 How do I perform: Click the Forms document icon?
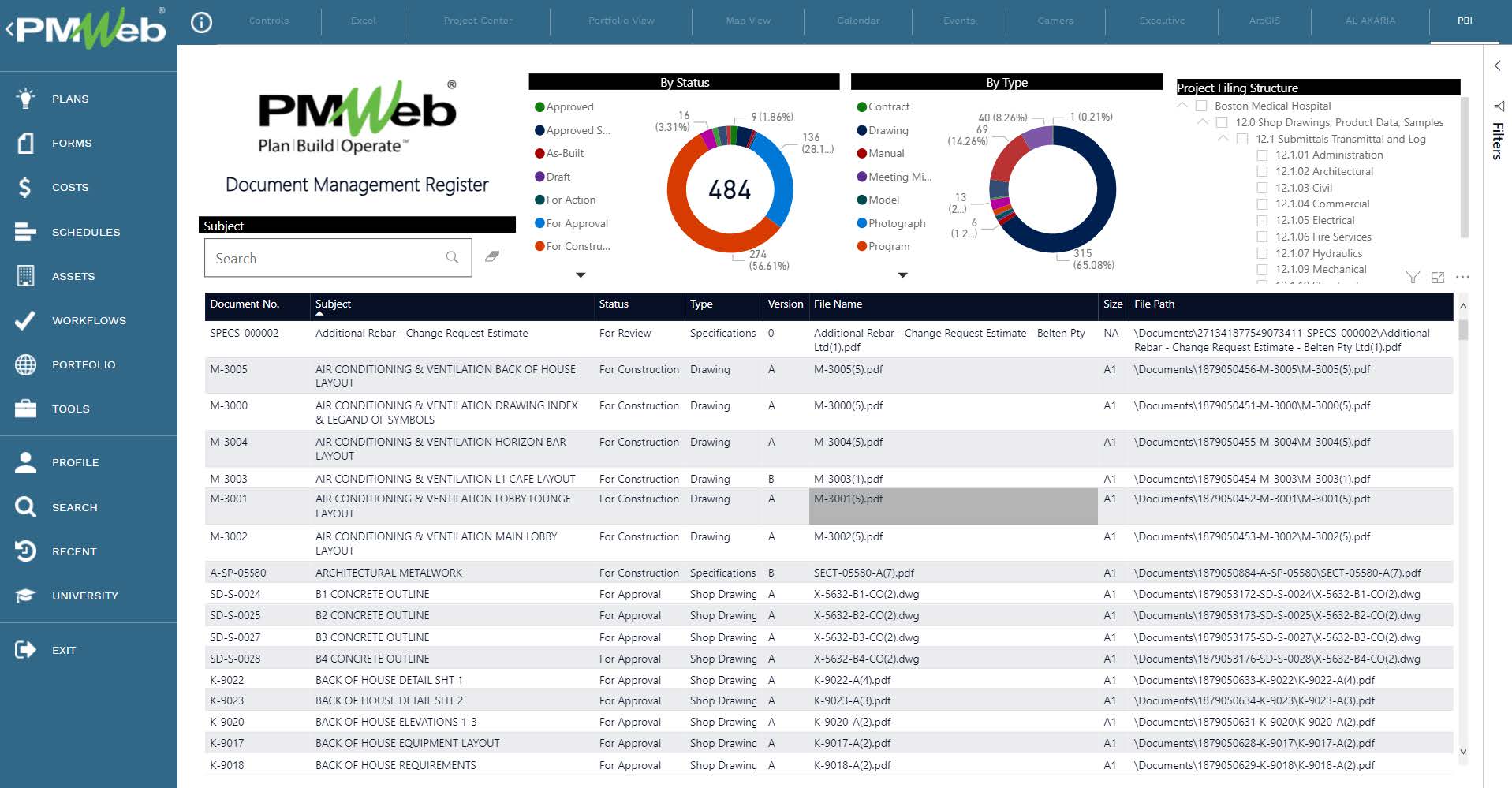pos(25,143)
